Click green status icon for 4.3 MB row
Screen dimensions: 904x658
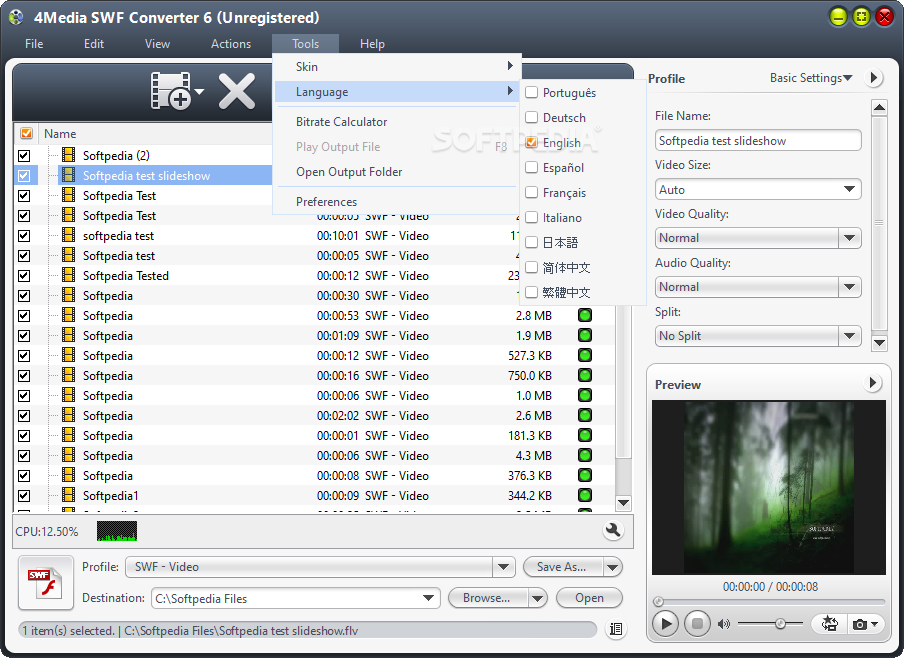point(585,455)
